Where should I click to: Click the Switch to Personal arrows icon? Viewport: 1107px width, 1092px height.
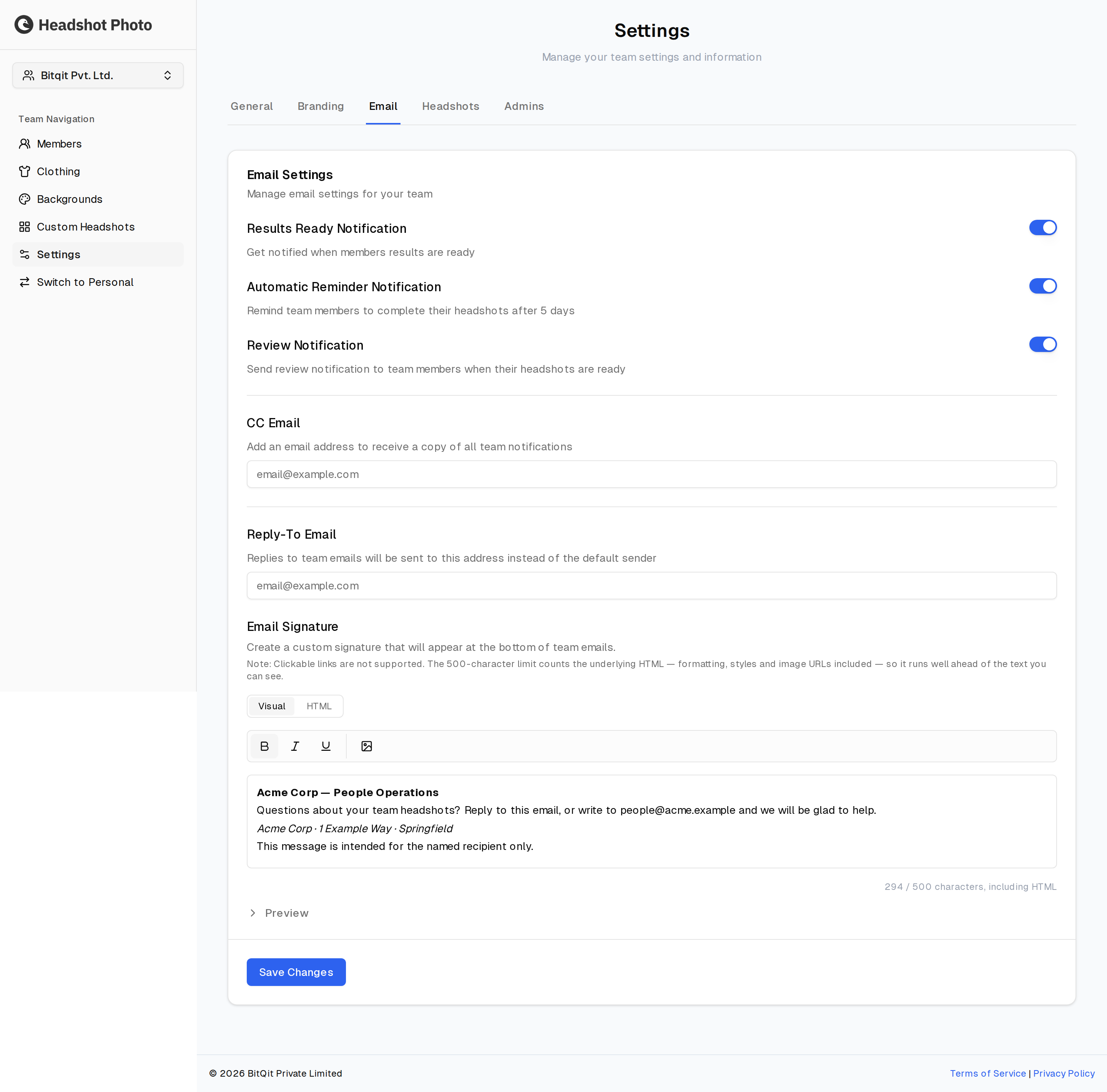click(25, 282)
